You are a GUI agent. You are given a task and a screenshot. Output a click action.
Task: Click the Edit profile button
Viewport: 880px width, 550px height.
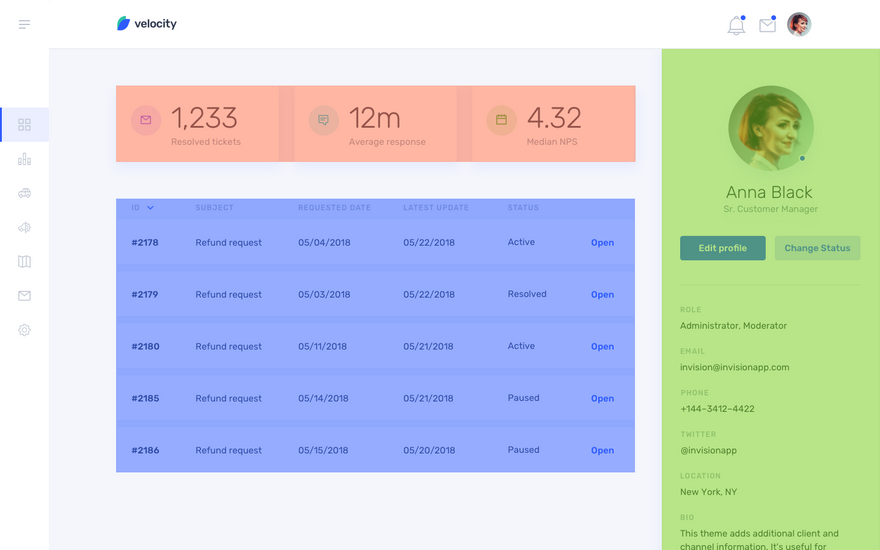[x=722, y=248]
